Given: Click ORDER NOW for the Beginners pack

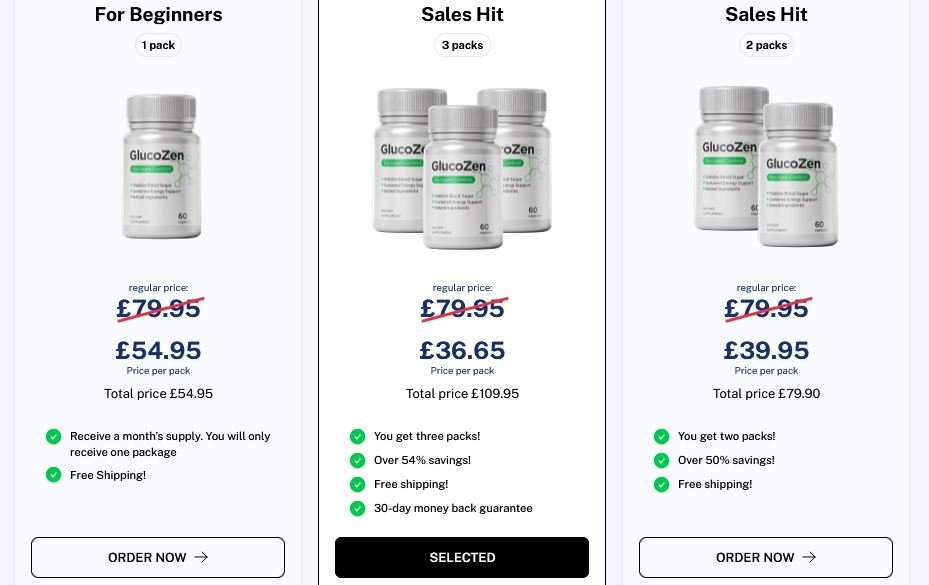Looking at the screenshot, I should tap(157, 557).
